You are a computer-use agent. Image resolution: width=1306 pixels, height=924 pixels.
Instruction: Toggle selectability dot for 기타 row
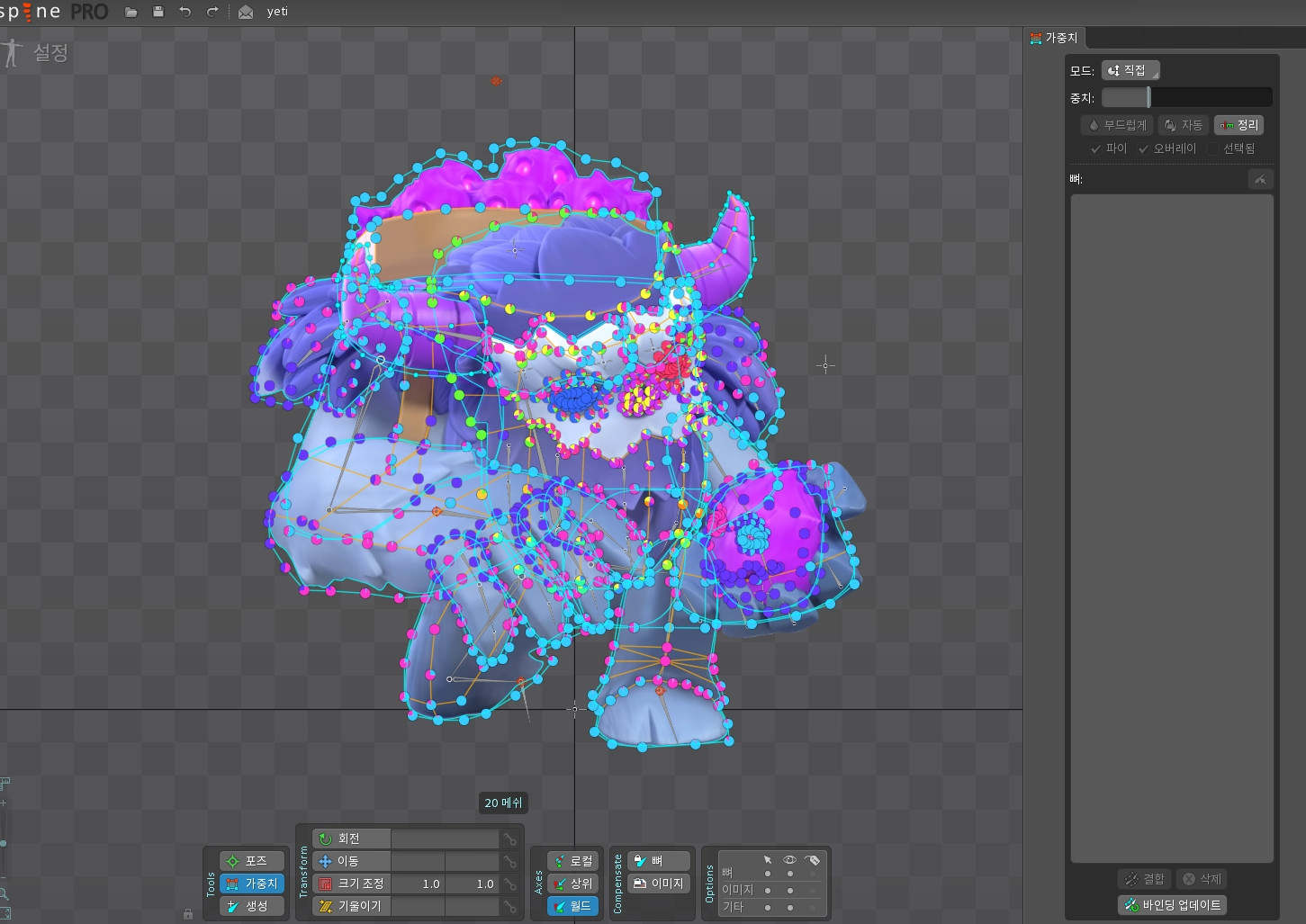pyautogui.click(x=767, y=907)
